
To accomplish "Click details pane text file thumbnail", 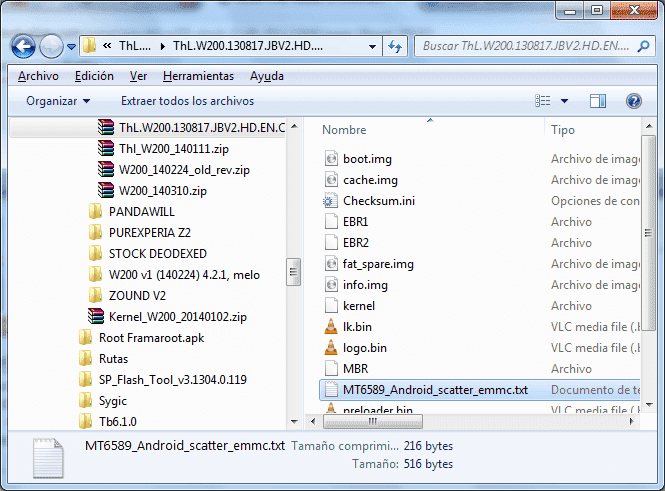I will click(48, 458).
